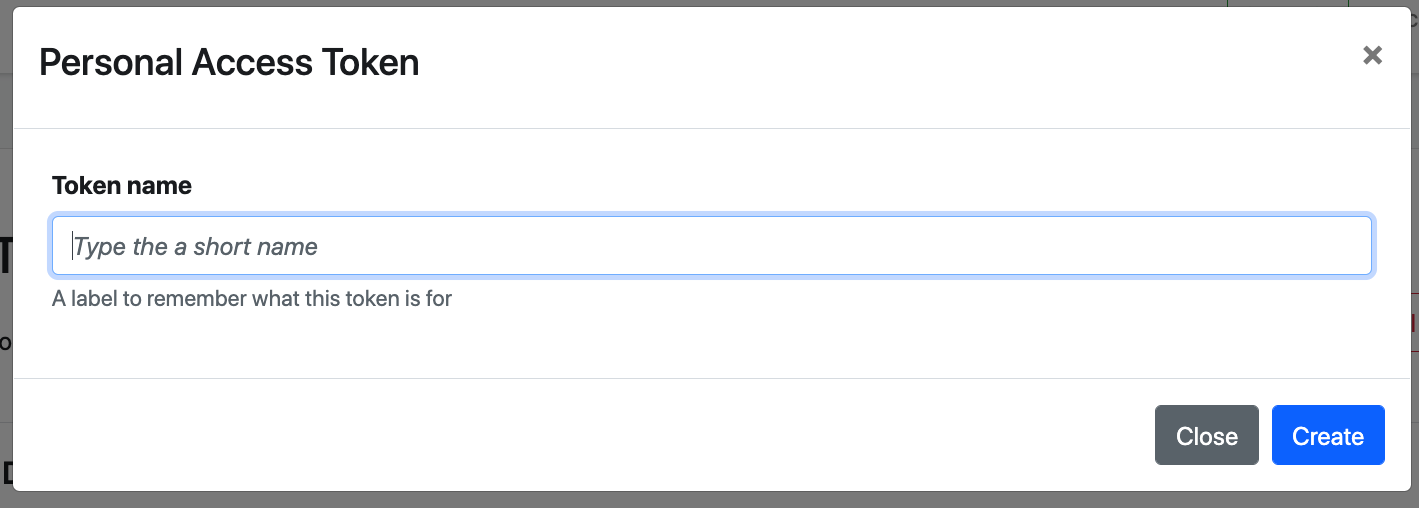The height and width of the screenshot is (508, 1419).
Task: Activate the token name entry box
Action: coord(711,246)
